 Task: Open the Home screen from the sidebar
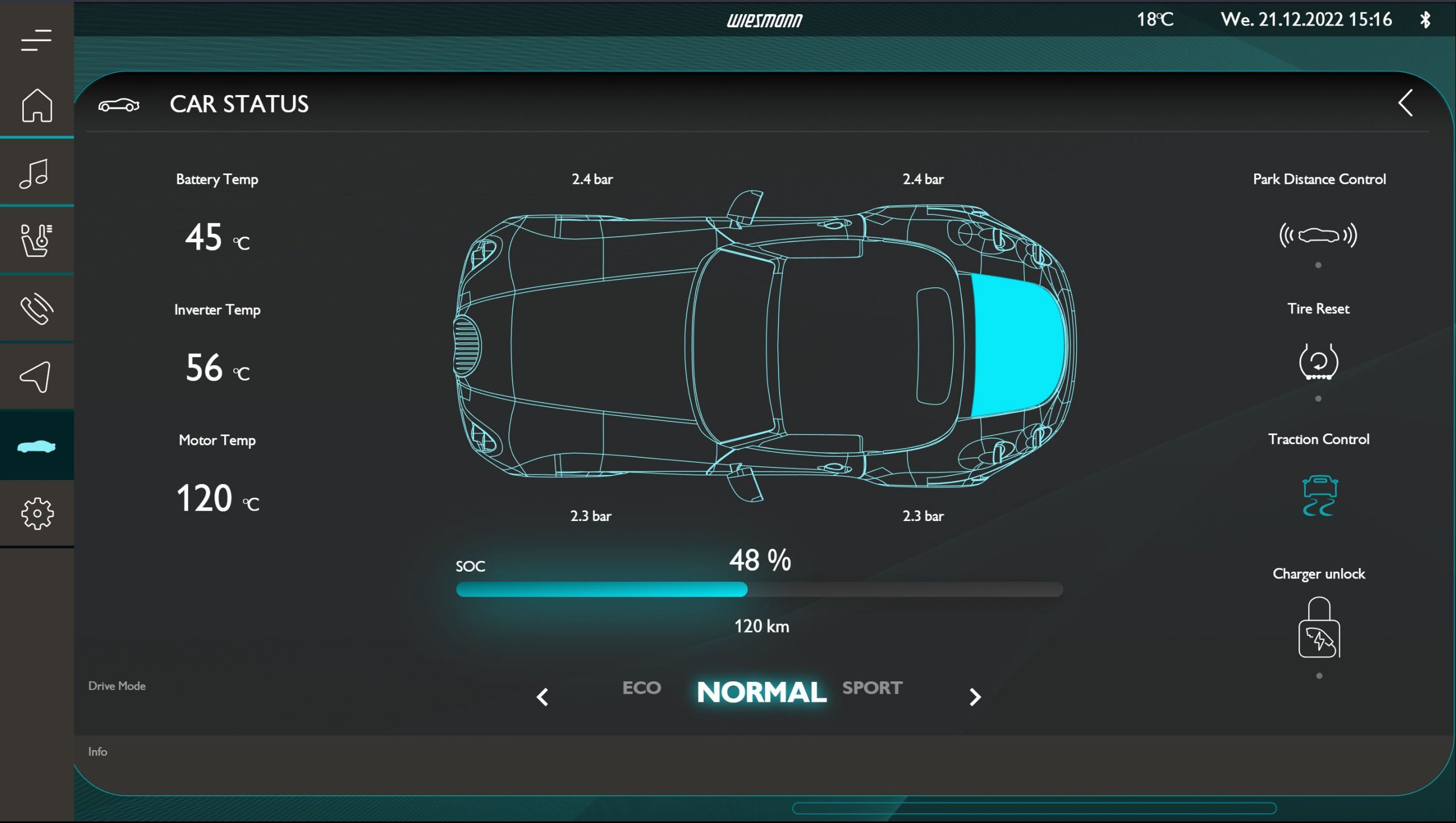coord(36,106)
